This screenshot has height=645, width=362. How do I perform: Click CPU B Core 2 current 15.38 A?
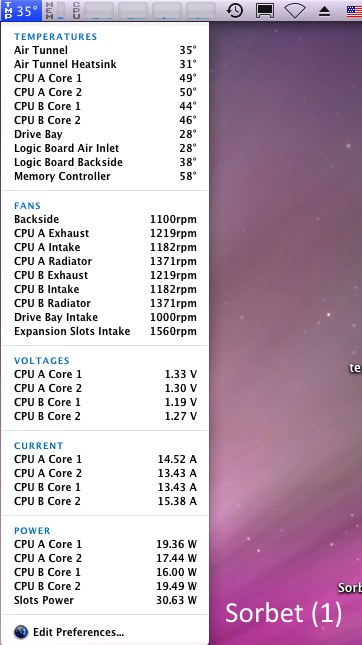click(x=105, y=501)
